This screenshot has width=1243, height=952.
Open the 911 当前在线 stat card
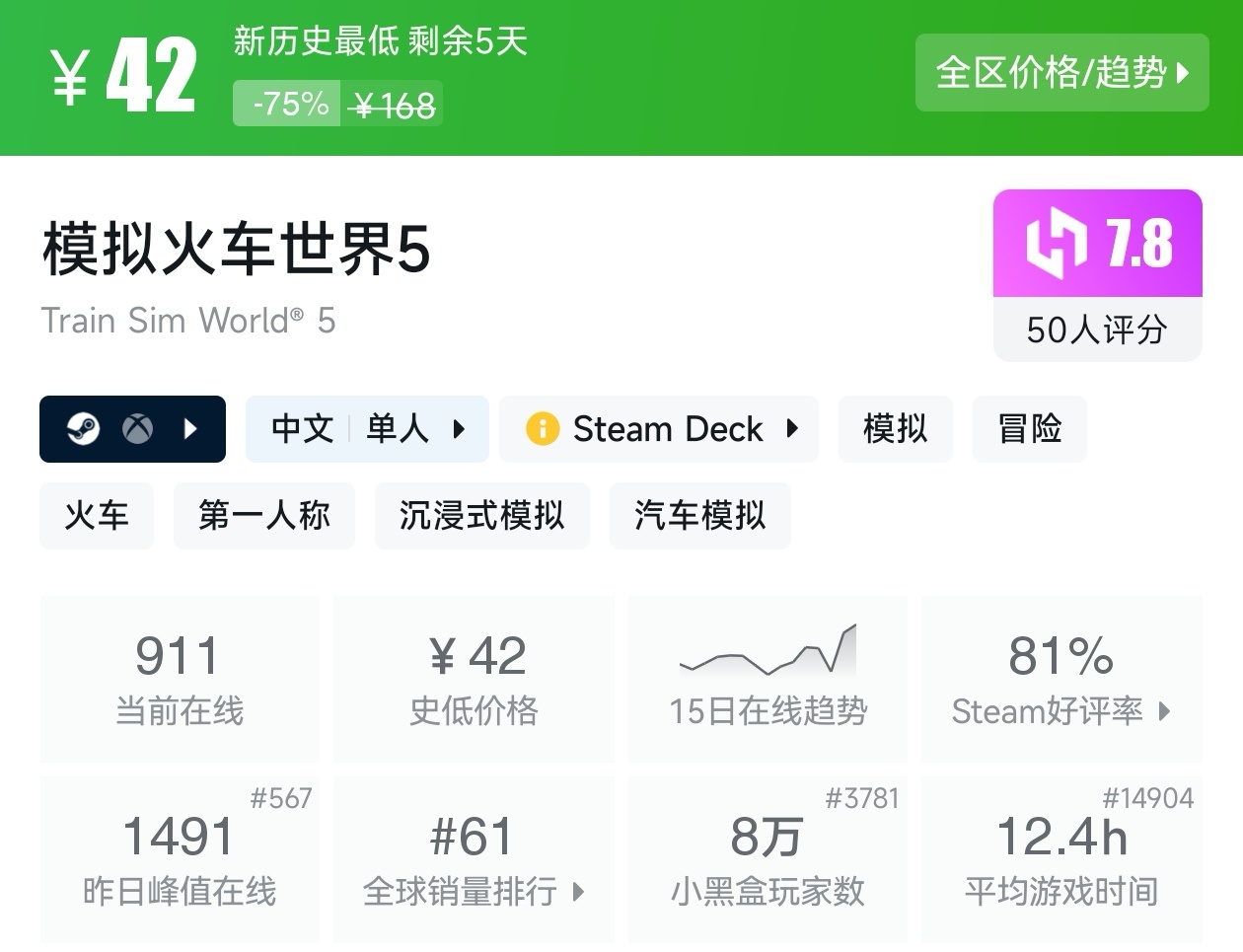(180, 679)
